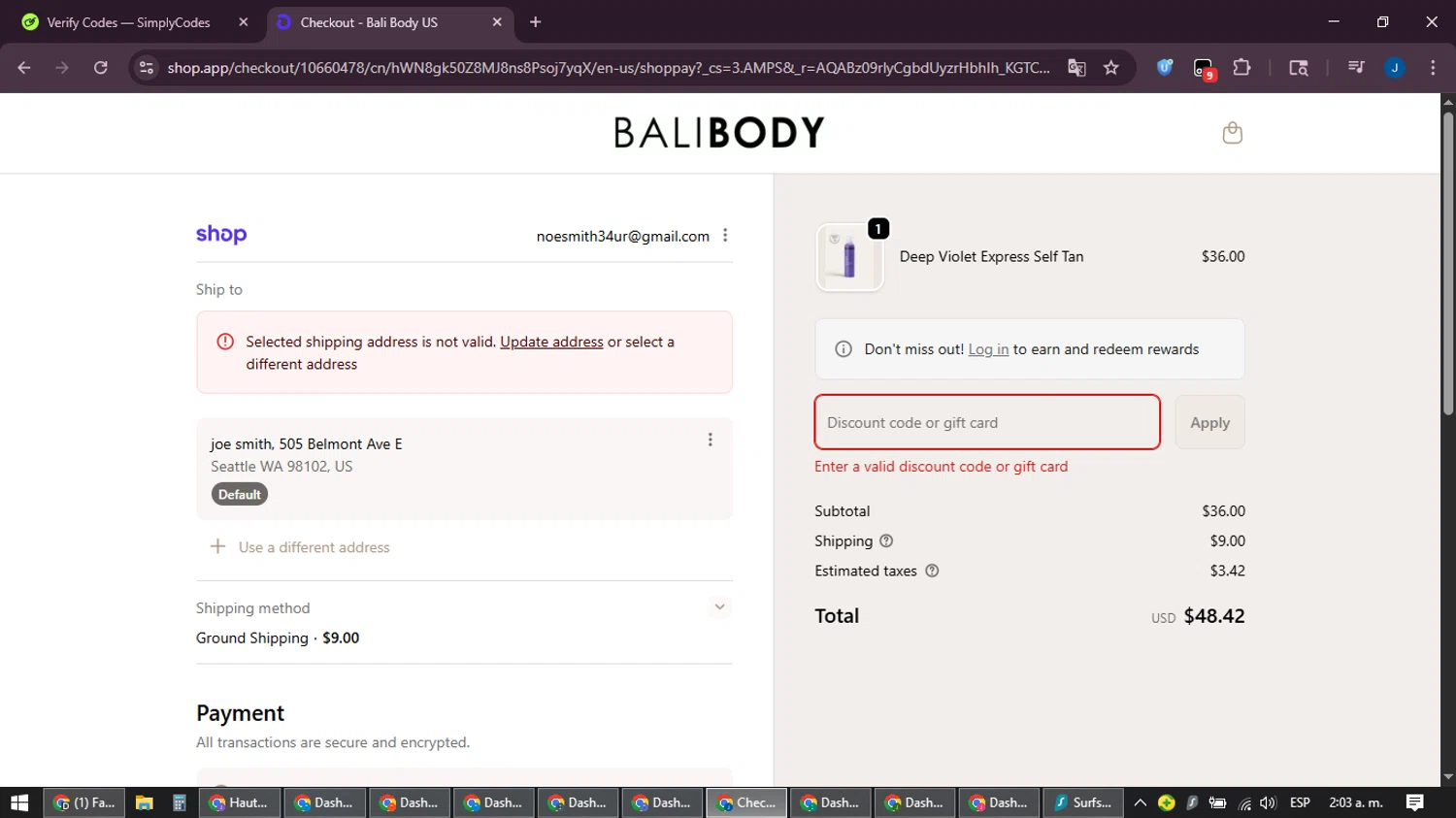Close the Verify Codes tab

244,22
